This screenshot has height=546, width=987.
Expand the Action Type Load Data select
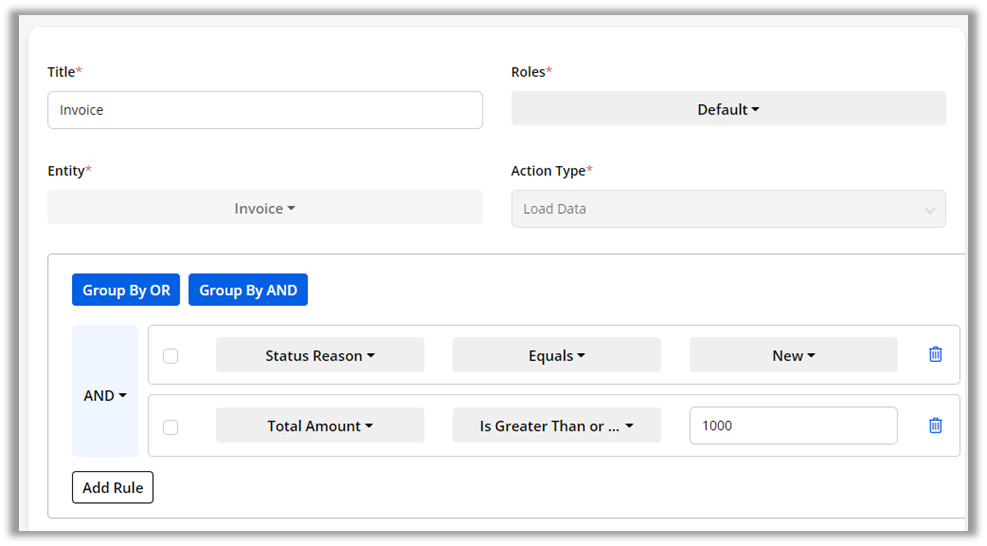(x=728, y=209)
